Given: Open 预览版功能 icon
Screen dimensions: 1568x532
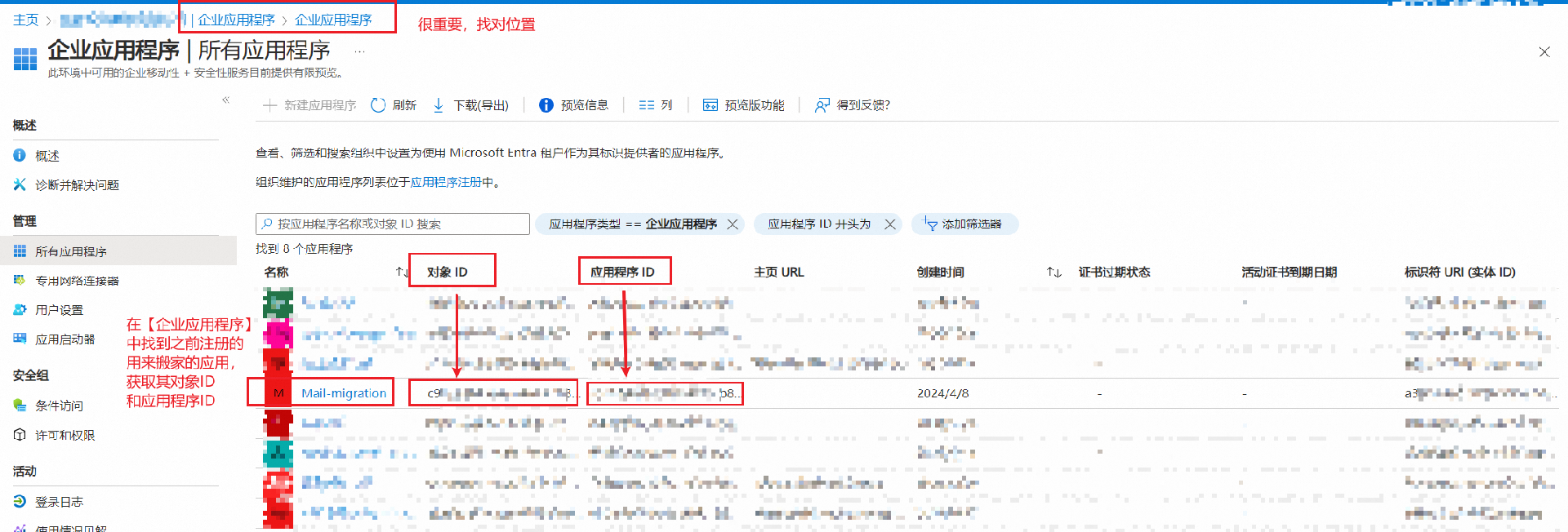Looking at the screenshot, I should (710, 105).
